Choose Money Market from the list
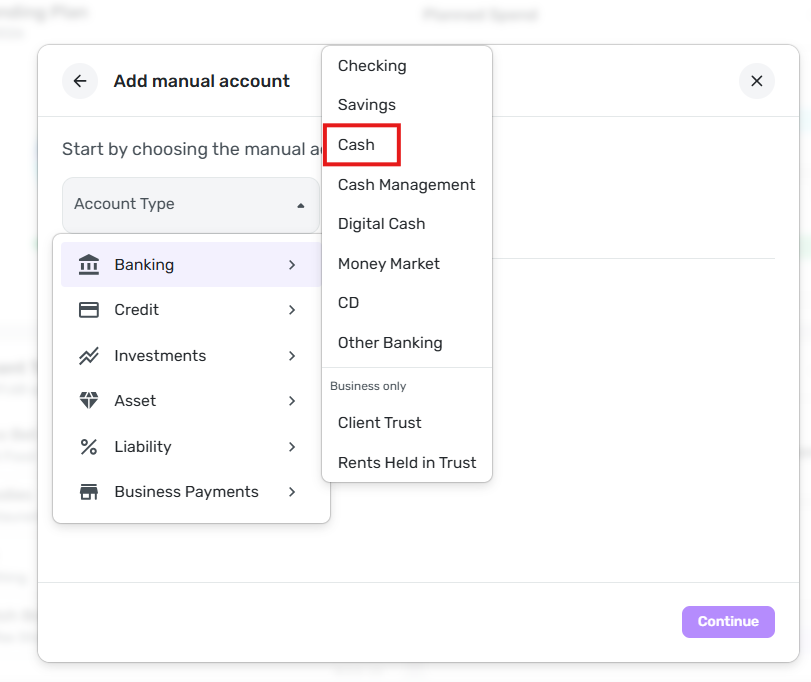The width and height of the screenshot is (811, 682). [x=389, y=264]
